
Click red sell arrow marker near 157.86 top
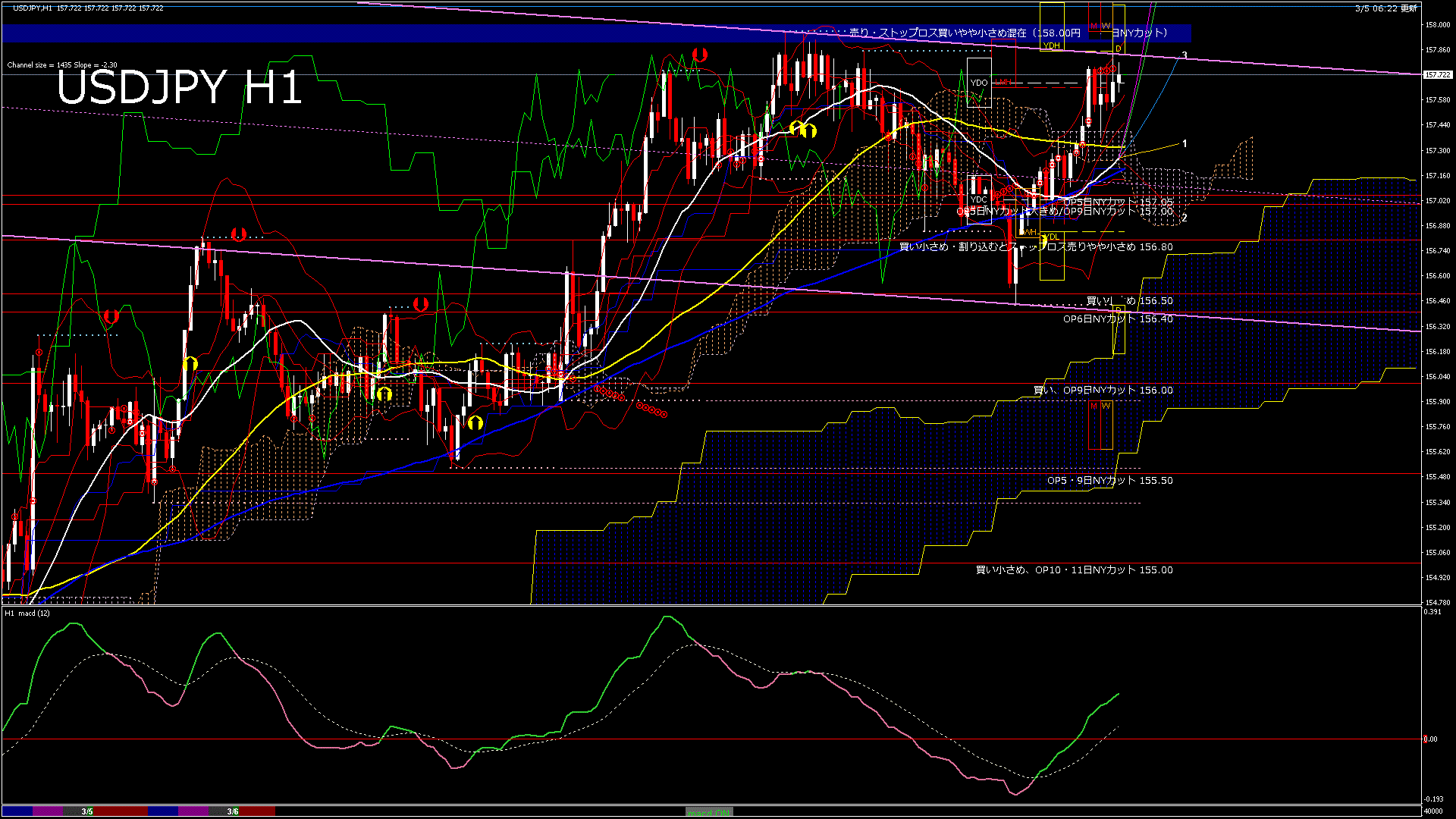point(700,55)
